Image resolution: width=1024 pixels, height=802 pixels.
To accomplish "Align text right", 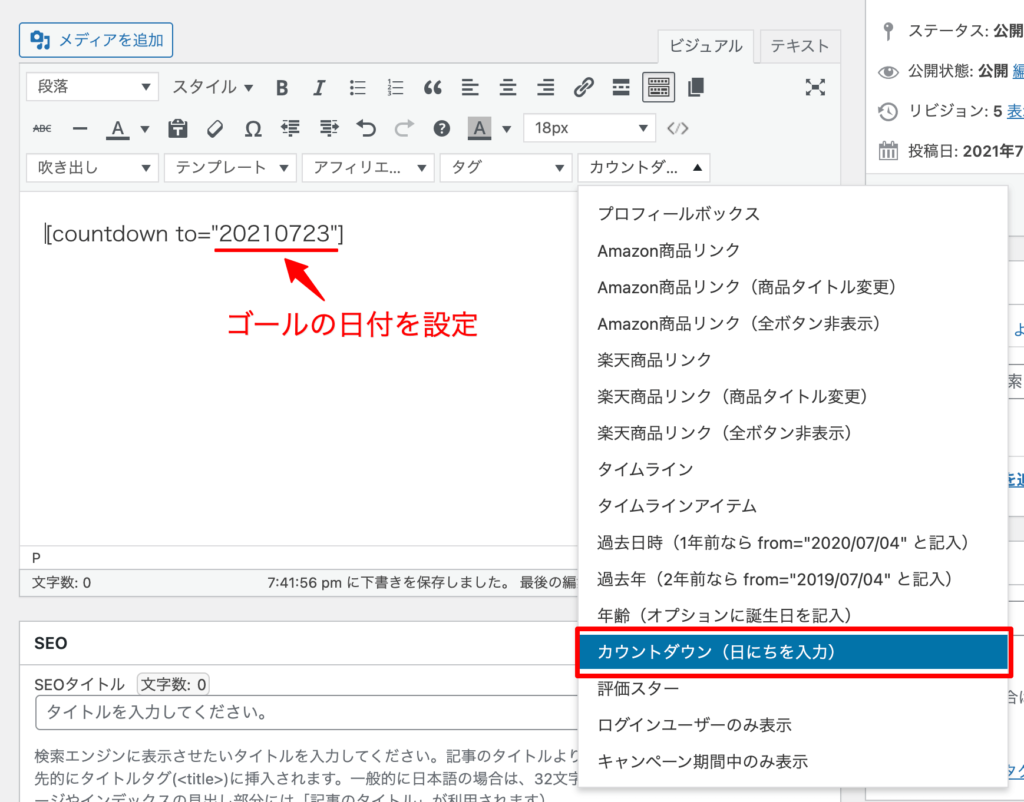I will click(545, 88).
